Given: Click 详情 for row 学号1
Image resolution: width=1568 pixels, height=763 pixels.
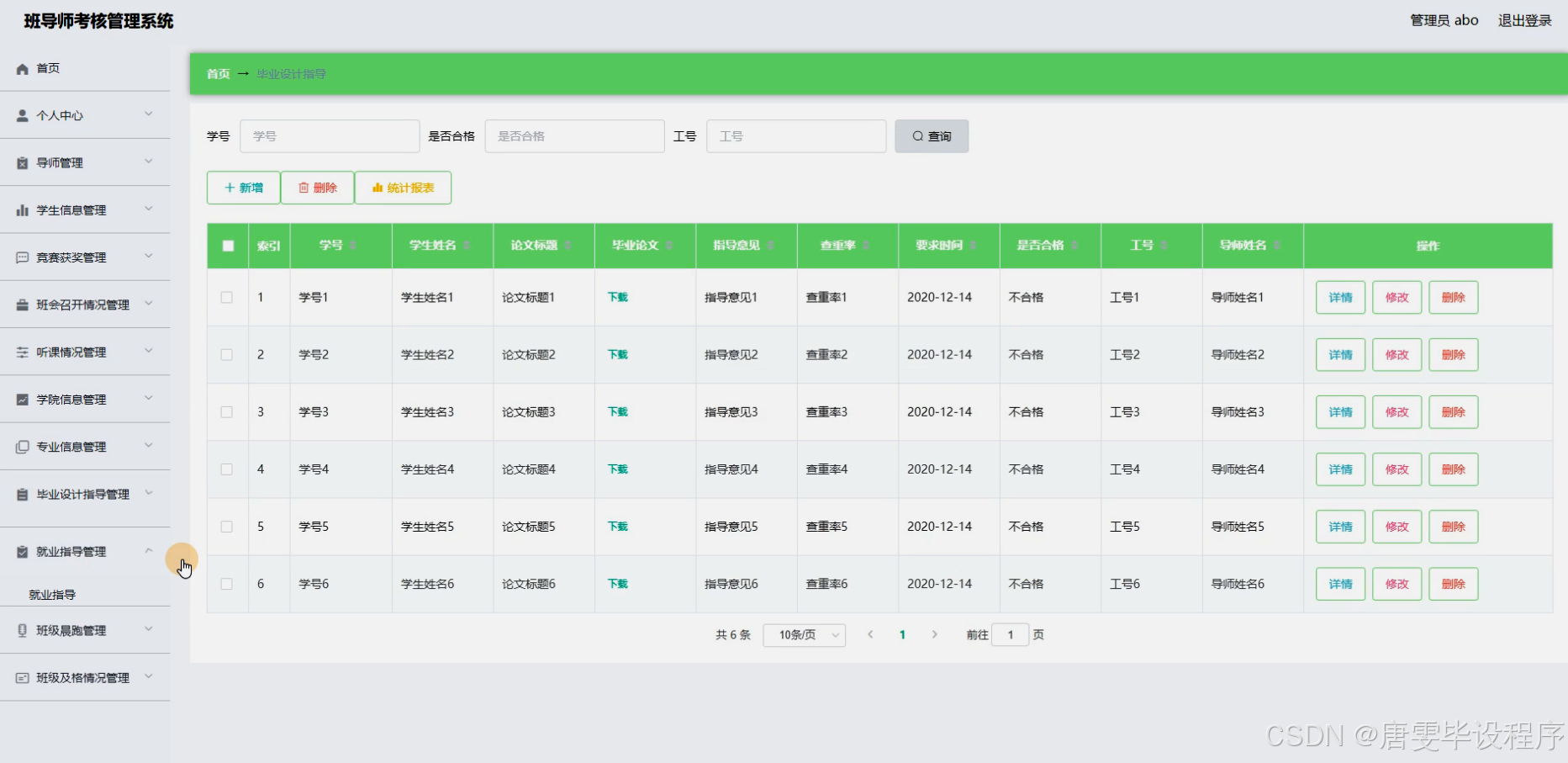Looking at the screenshot, I should click(x=1340, y=298).
